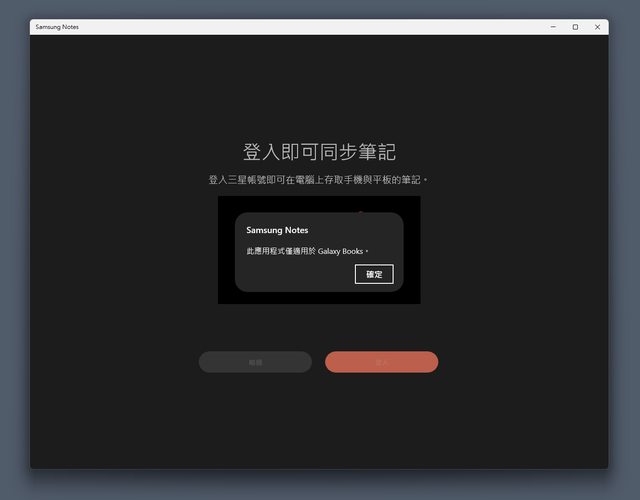Image resolution: width=640 pixels, height=500 pixels.
Task: Click the 此應用程式僅適用於 message text
Action: coord(281,251)
